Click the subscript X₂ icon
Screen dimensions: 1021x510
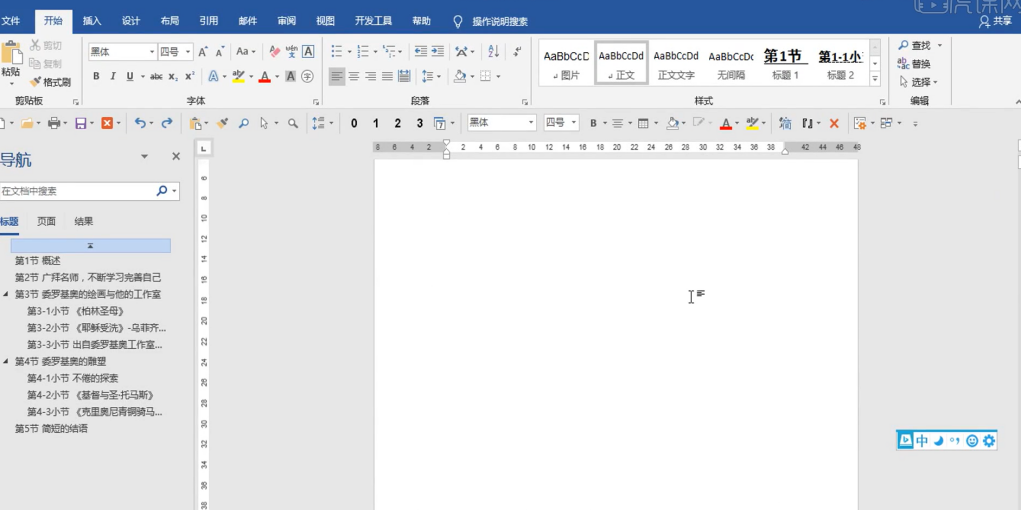(x=173, y=76)
